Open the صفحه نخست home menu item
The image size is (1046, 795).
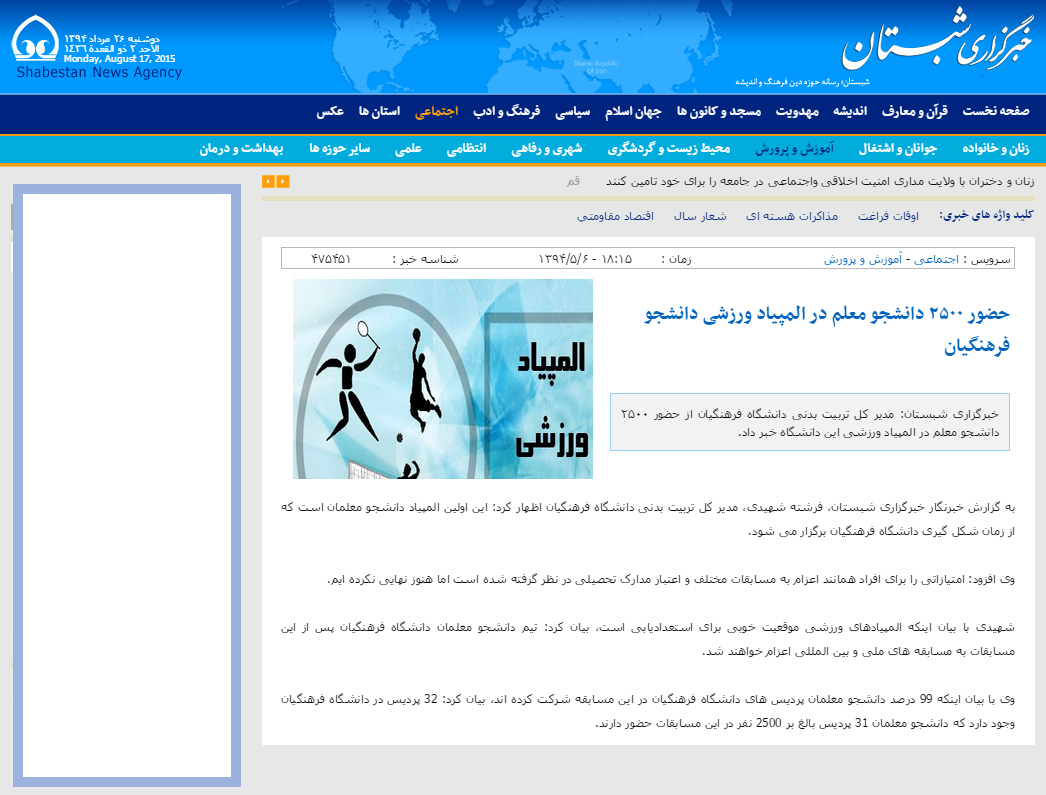(x=995, y=111)
